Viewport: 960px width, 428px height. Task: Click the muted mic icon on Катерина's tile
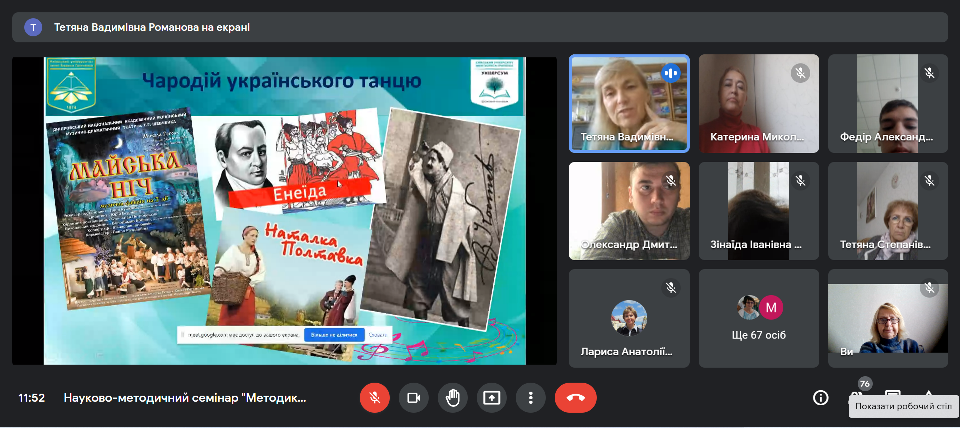click(800, 72)
